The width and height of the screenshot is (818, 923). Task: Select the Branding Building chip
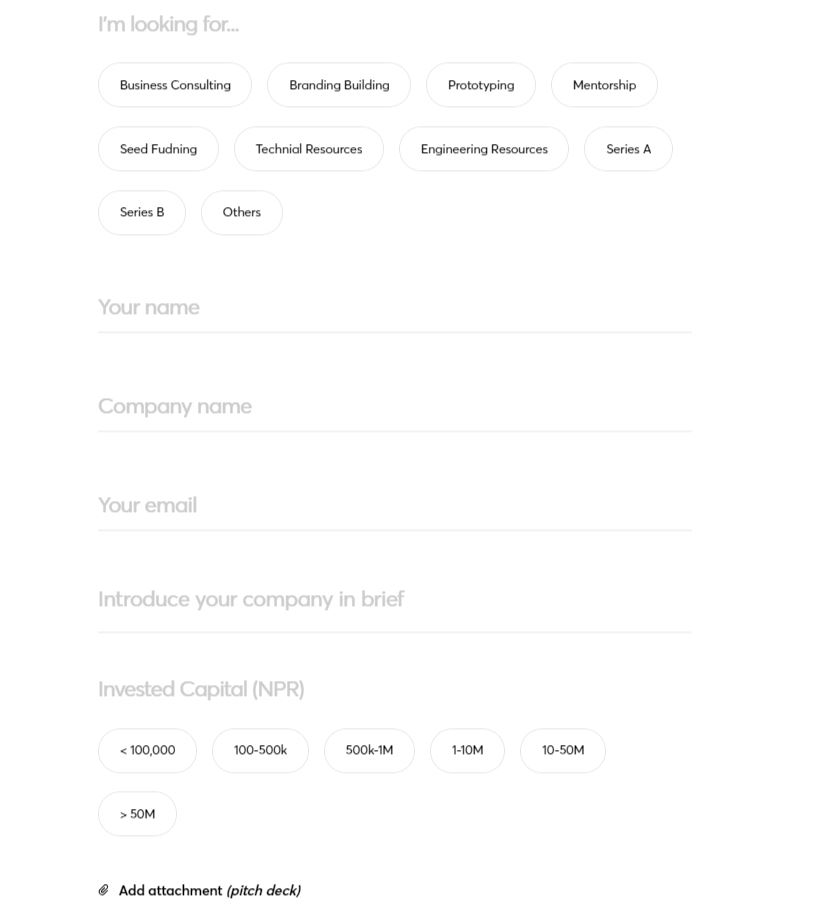click(x=339, y=85)
